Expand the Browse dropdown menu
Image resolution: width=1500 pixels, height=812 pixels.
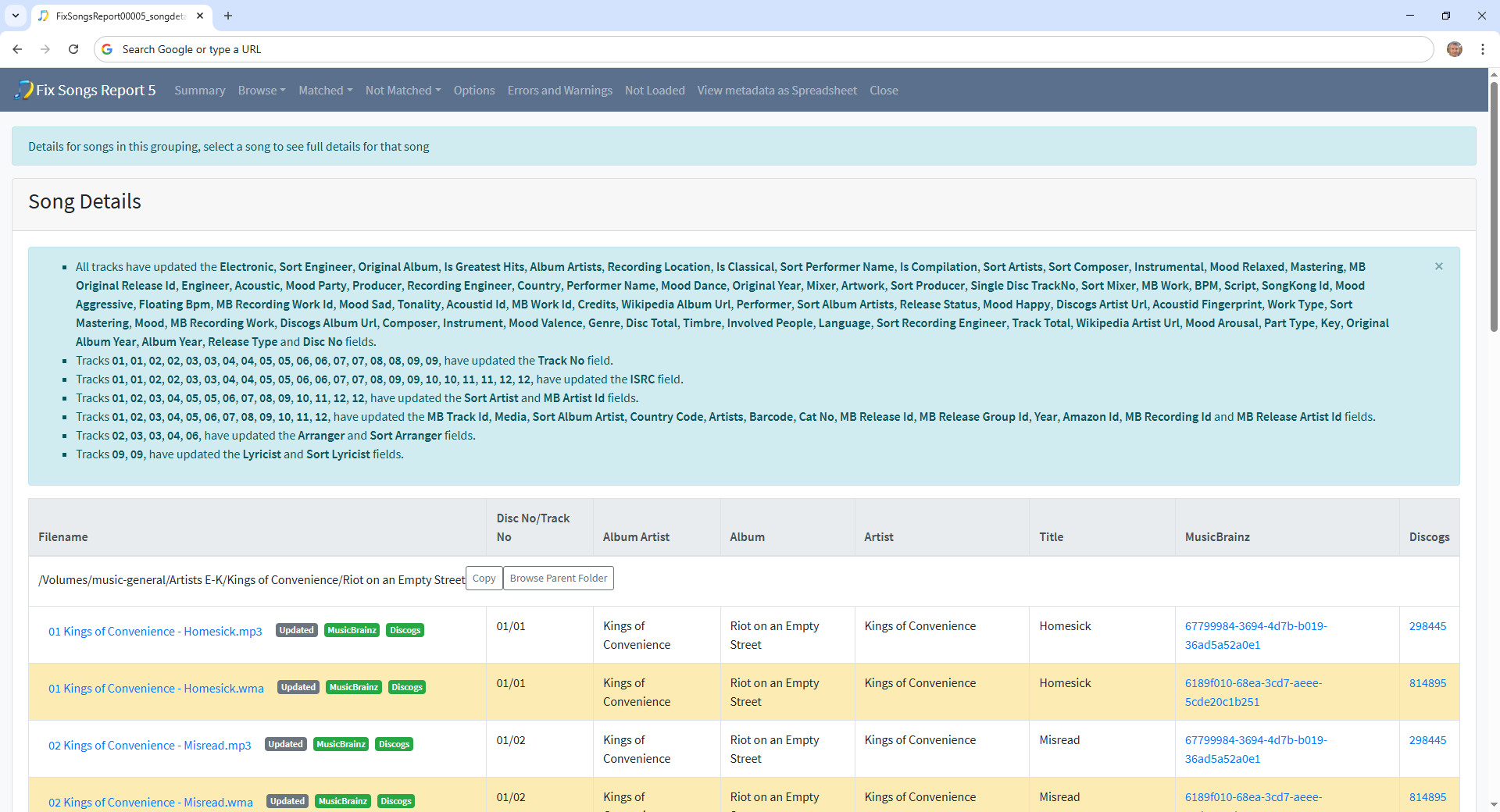coord(261,91)
